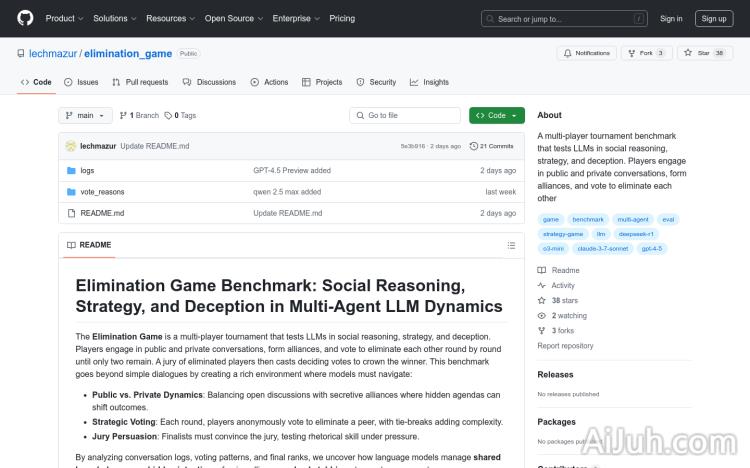The height and width of the screenshot is (468, 750).
Task: Click the vote_reasons folder icon
Action: pyautogui.click(x=71, y=192)
